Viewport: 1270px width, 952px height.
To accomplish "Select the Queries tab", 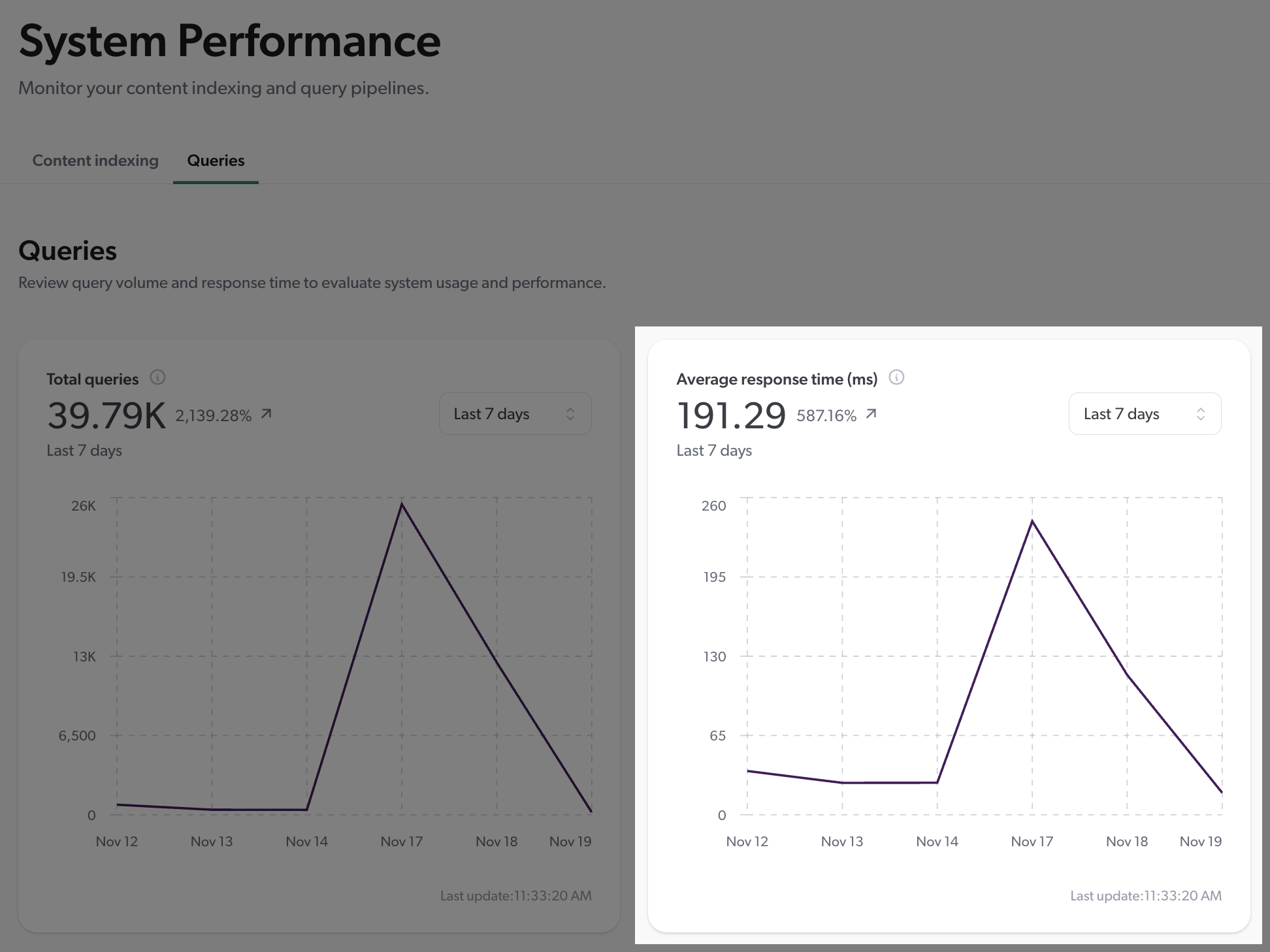I will (216, 161).
